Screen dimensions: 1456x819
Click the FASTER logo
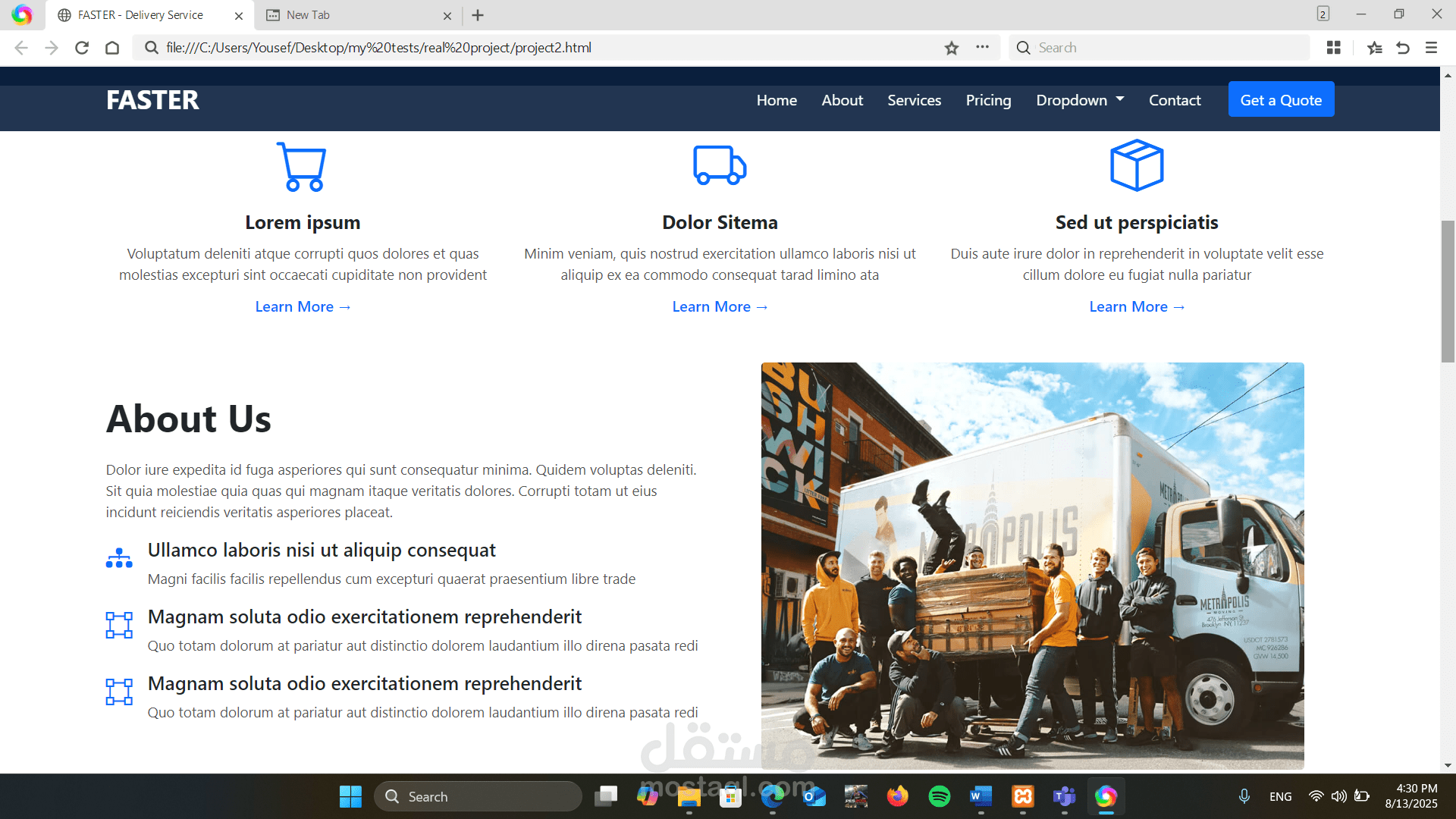pyautogui.click(x=152, y=99)
